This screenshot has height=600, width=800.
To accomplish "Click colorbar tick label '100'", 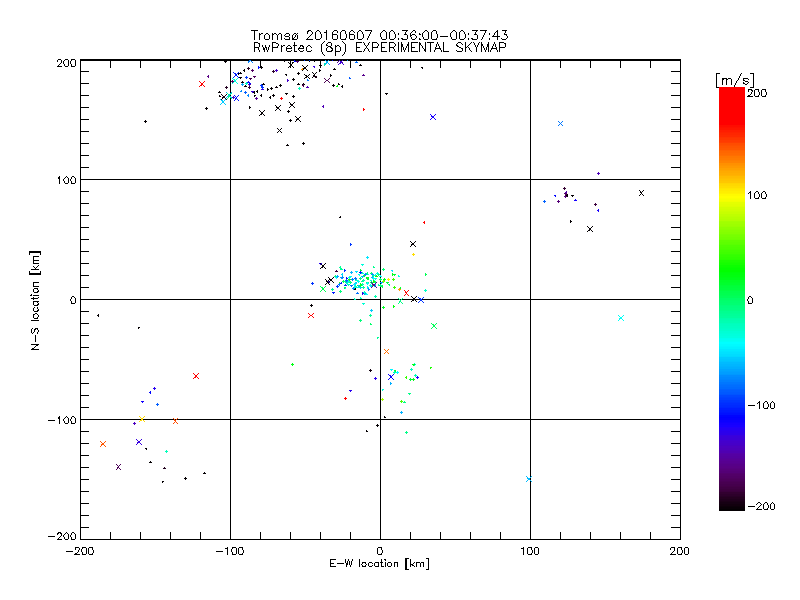I will pyautogui.click(x=757, y=195).
